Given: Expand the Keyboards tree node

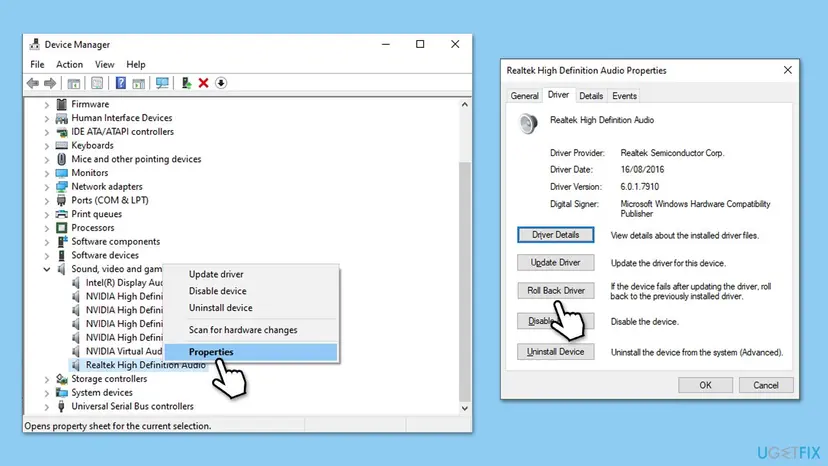Looking at the screenshot, I should (x=46, y=146).
